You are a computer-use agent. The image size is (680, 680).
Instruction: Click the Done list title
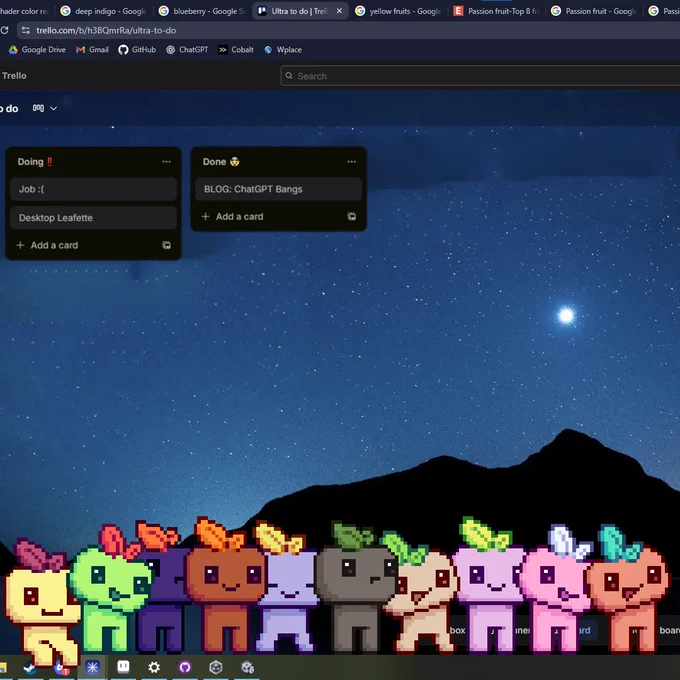pos(221,162)
